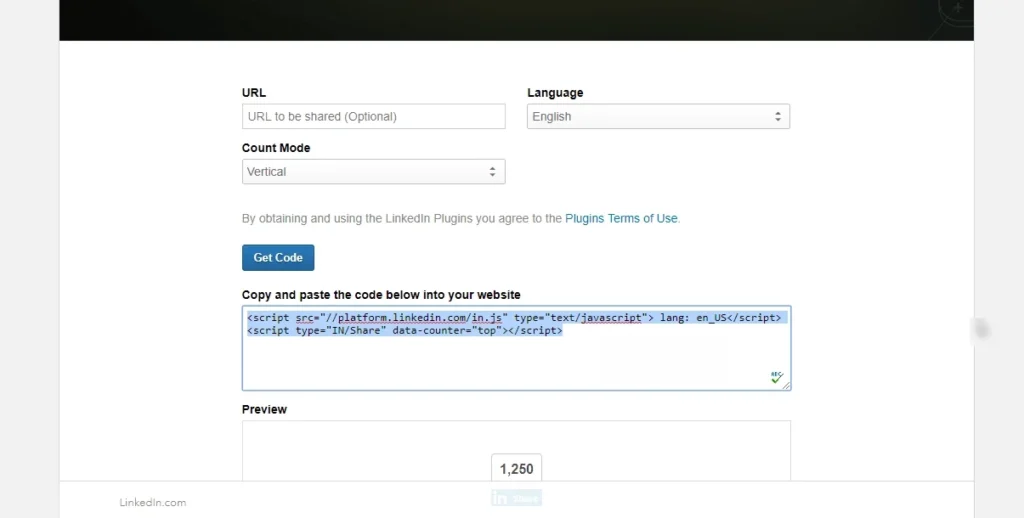The width and height of the screenshot is (1024, 518).
Task: Click the LinkedIn.com footer text
Action: tap(152, 502)
